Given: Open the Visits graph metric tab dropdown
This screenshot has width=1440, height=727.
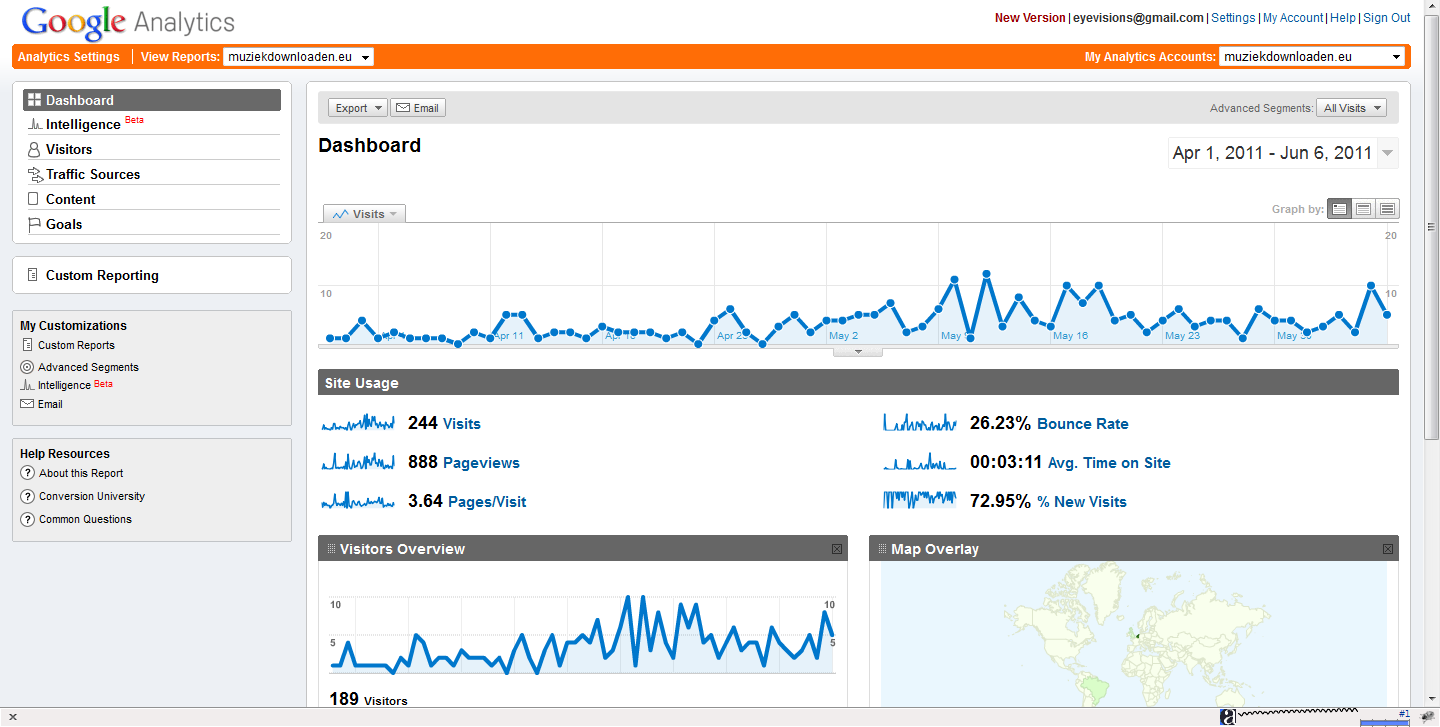Looking at the screenshot, I should [364, 214].
